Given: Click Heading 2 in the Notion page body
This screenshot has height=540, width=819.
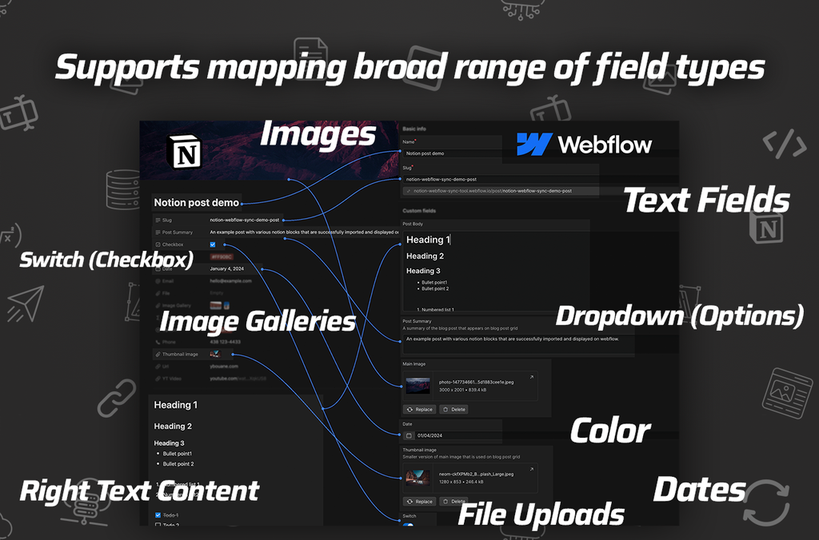Looking at the screenshot, I should [173, 426].
